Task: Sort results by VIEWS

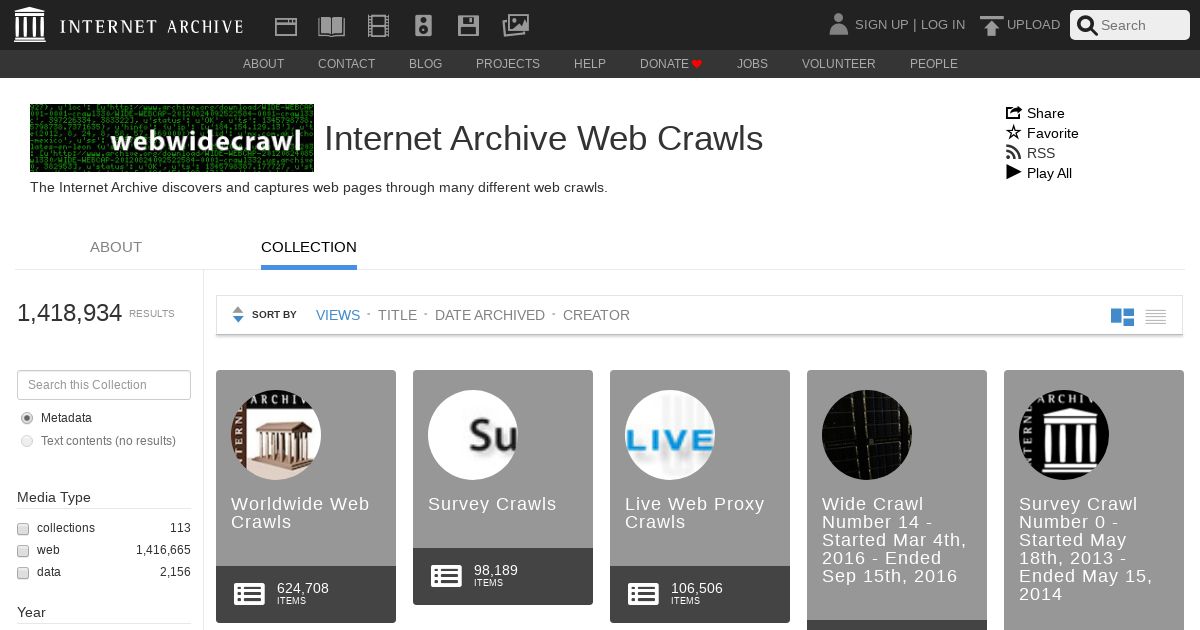Action: (x=338, y=315)
